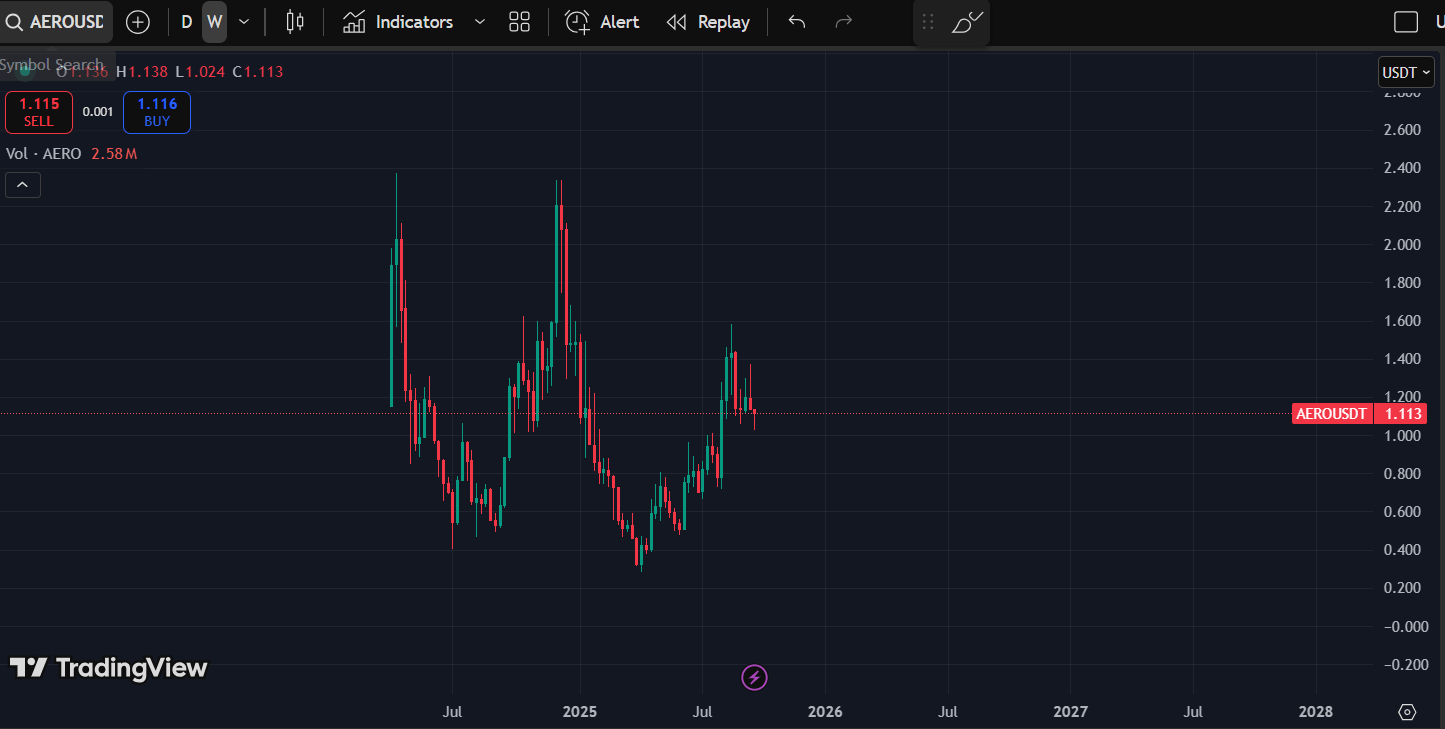Open the indicator templates grid icon

pos(519,22)
